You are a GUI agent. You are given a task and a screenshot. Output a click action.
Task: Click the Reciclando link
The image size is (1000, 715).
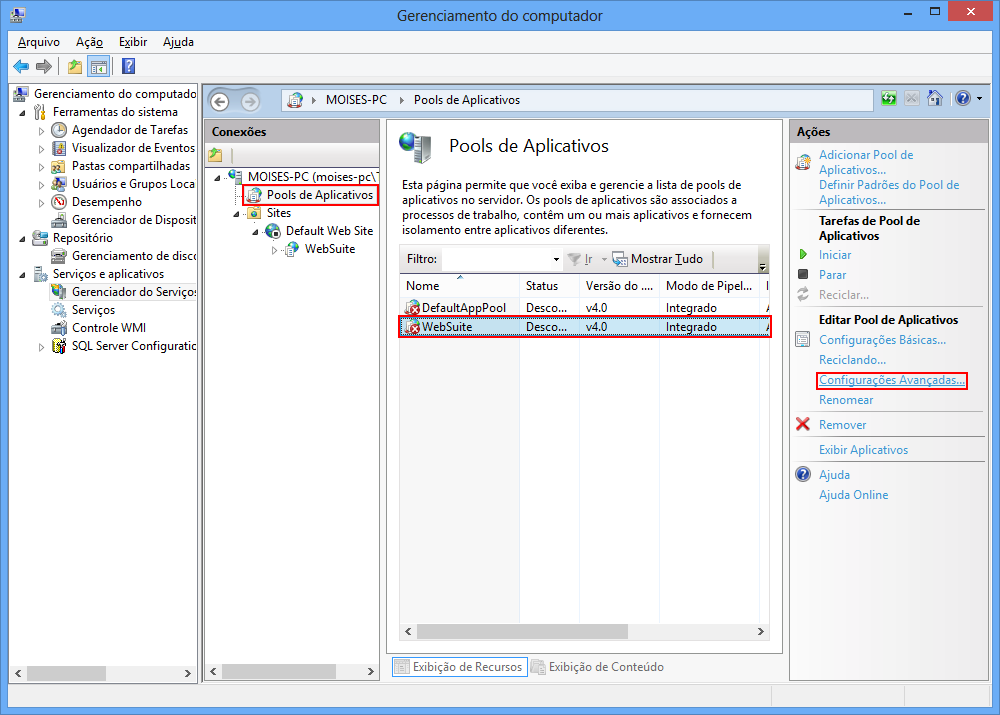click(852, 360)
